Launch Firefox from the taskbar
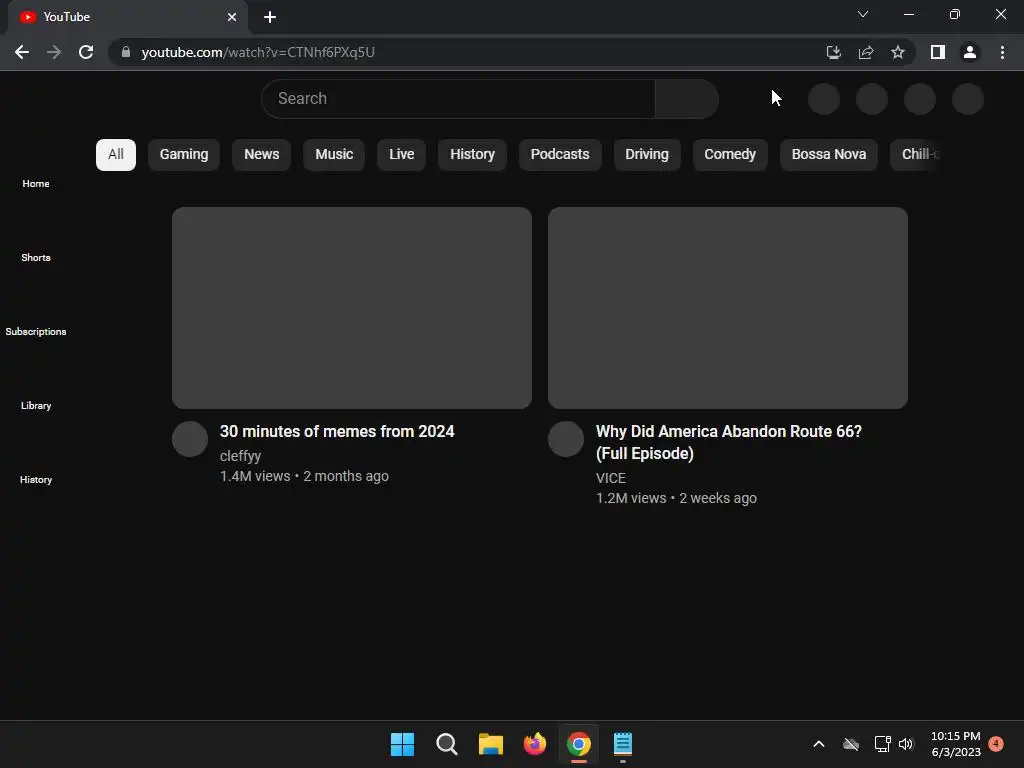This screenshot has width=1024, height=768. pos(535,744)
